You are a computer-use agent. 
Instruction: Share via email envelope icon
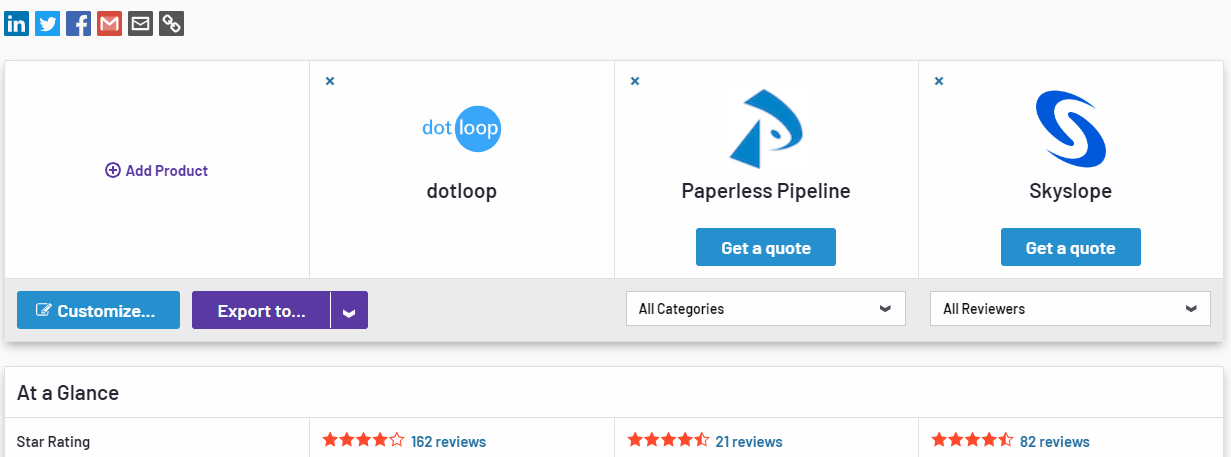pyautogui.click(x=140, y=23)
